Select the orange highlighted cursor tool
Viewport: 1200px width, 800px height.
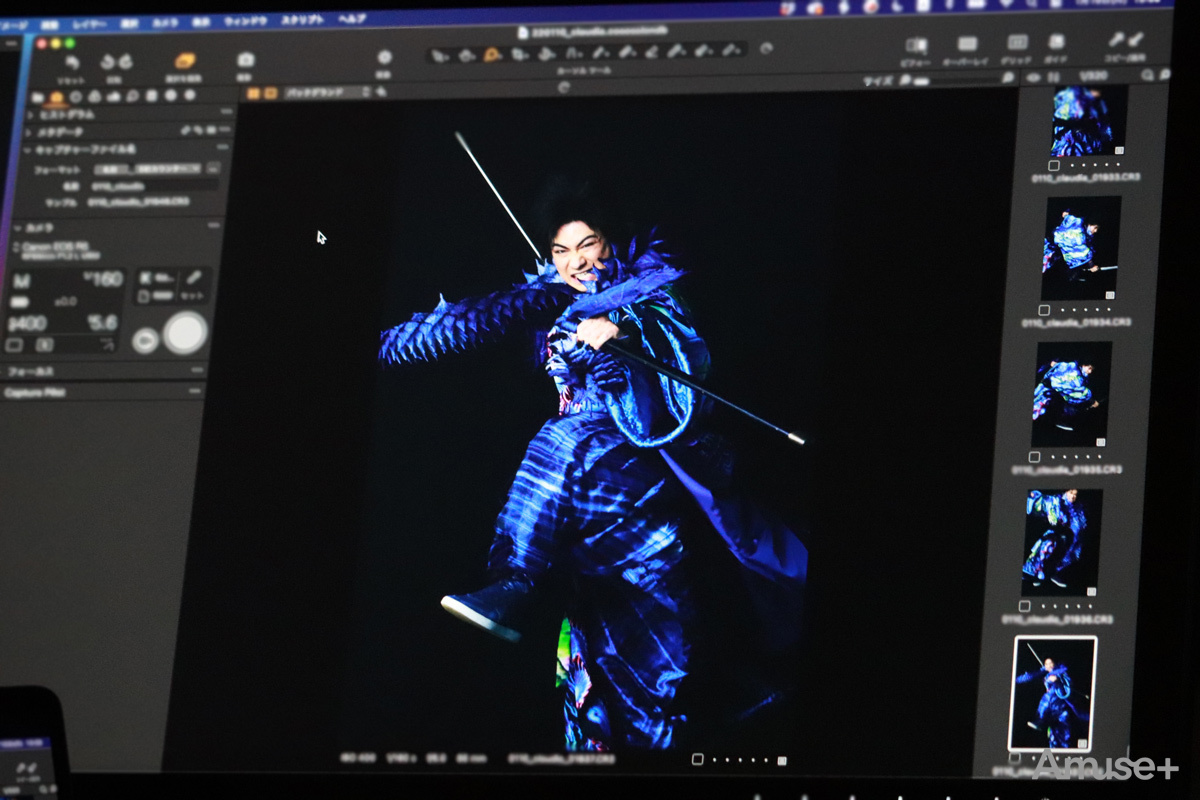(x=492, y=54)
